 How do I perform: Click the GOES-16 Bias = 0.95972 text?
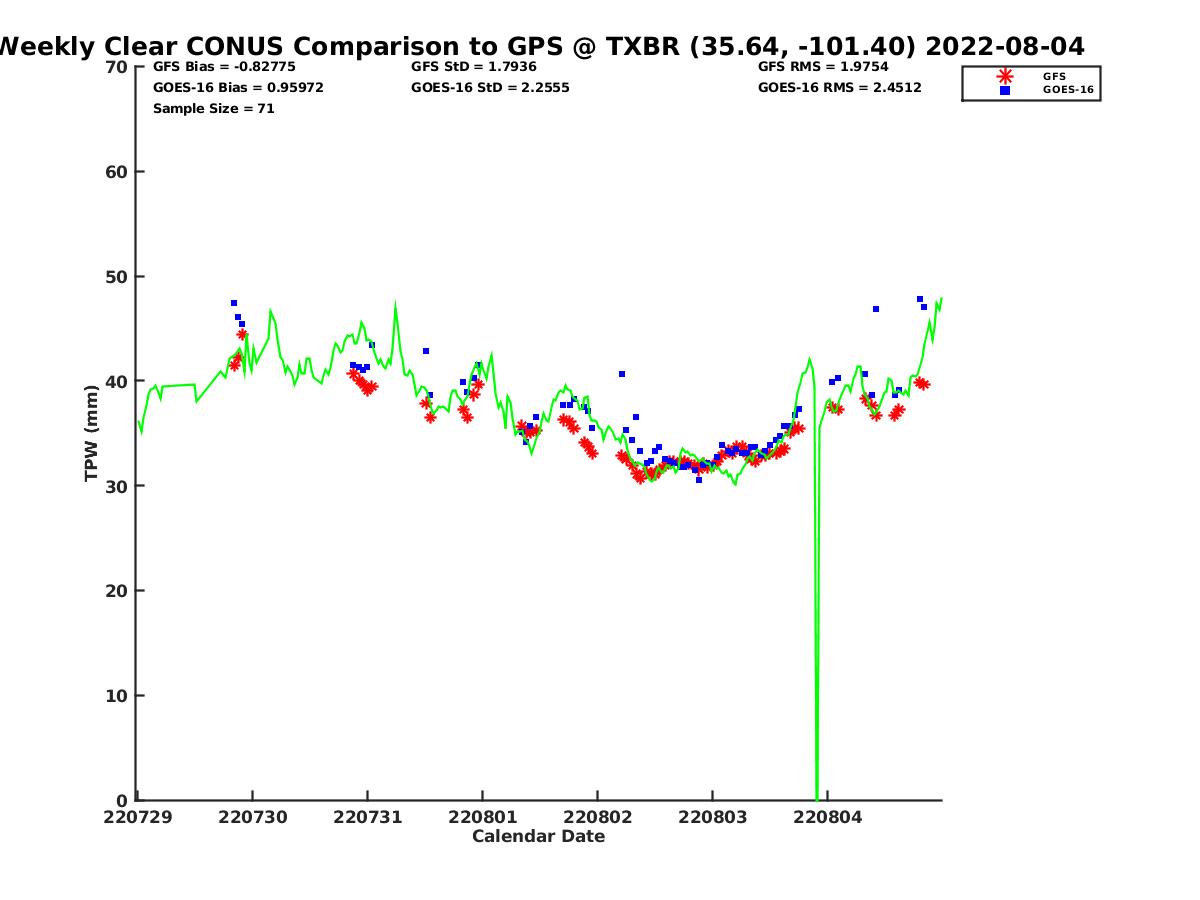(x=238, y=88)
